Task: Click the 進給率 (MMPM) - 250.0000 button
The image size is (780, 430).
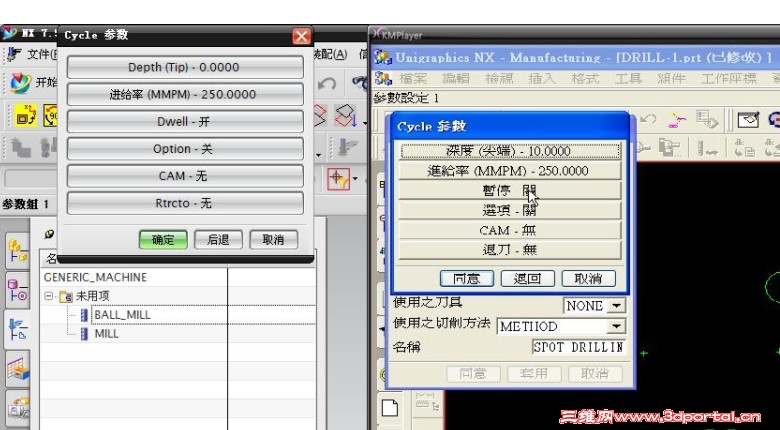Action: click(x=510, y=171)
